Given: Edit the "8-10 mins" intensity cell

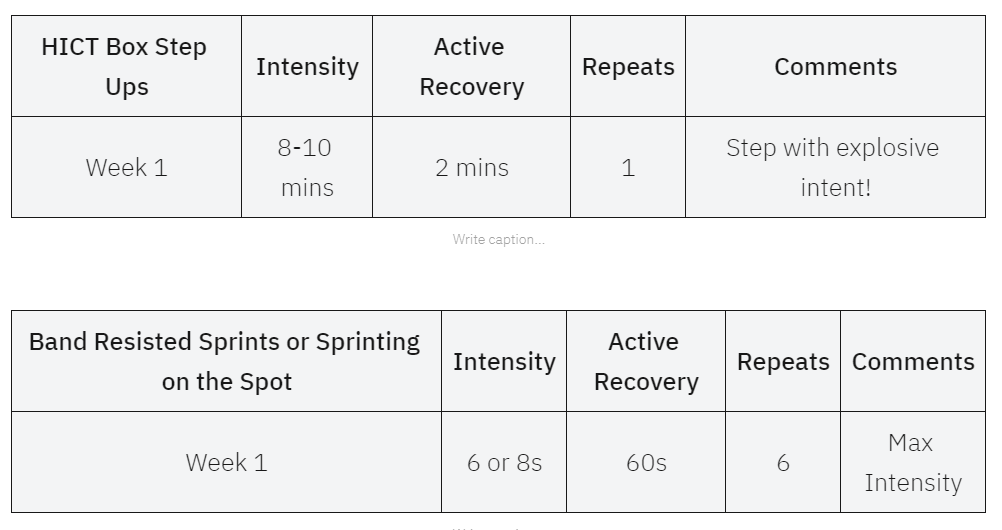Looking at the screenshot, I should click(307, 168).
